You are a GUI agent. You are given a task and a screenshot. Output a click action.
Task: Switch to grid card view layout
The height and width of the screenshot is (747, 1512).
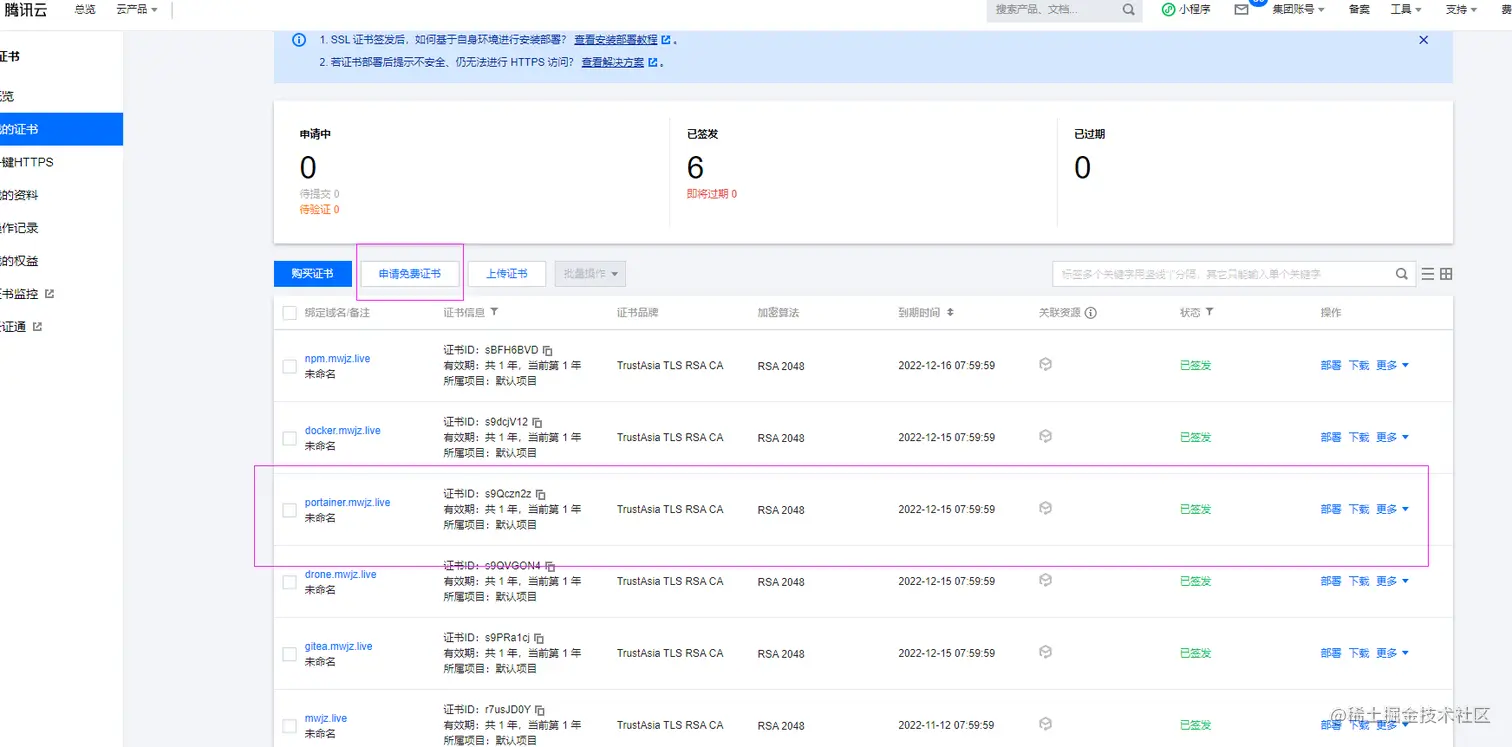coord(1446,274)
